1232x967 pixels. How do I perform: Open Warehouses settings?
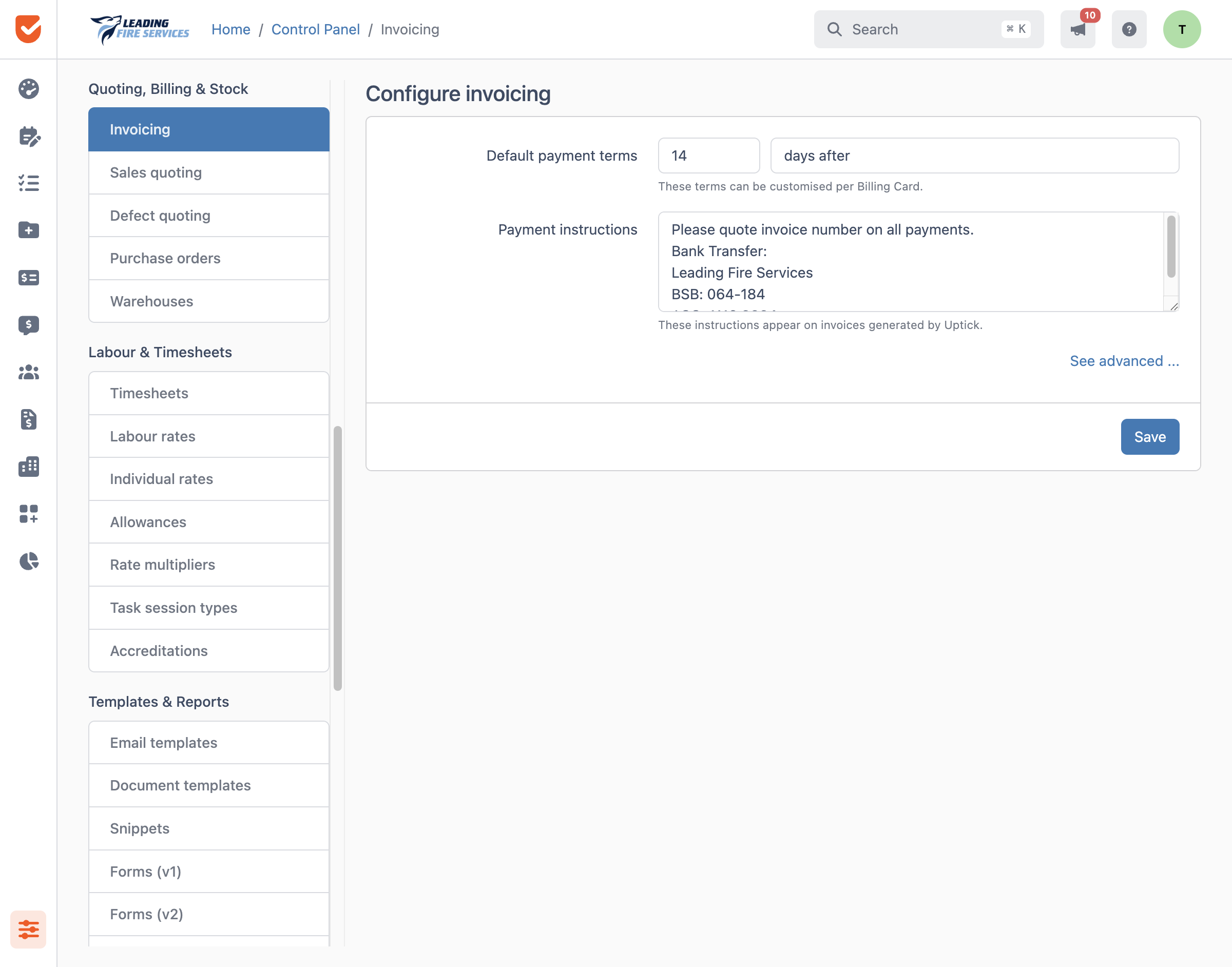209,301
